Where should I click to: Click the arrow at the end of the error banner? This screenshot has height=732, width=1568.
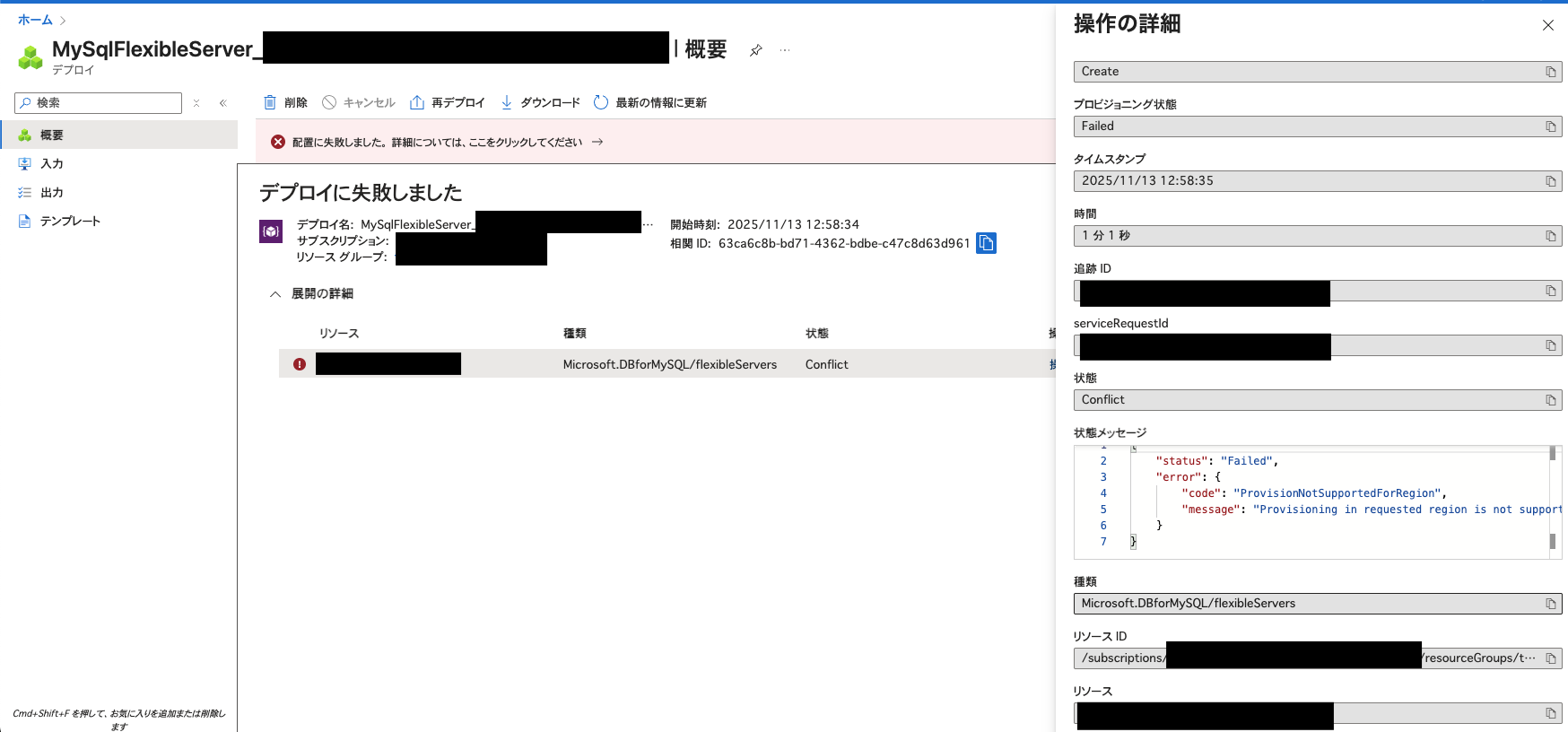coord(597,142)
